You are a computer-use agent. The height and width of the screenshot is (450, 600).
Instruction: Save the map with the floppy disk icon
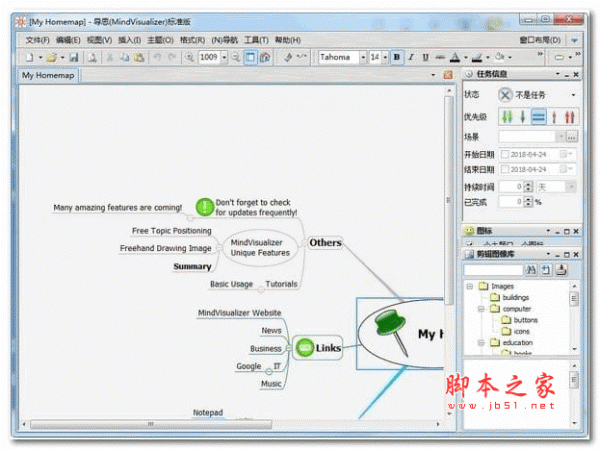tap(74, 57)
